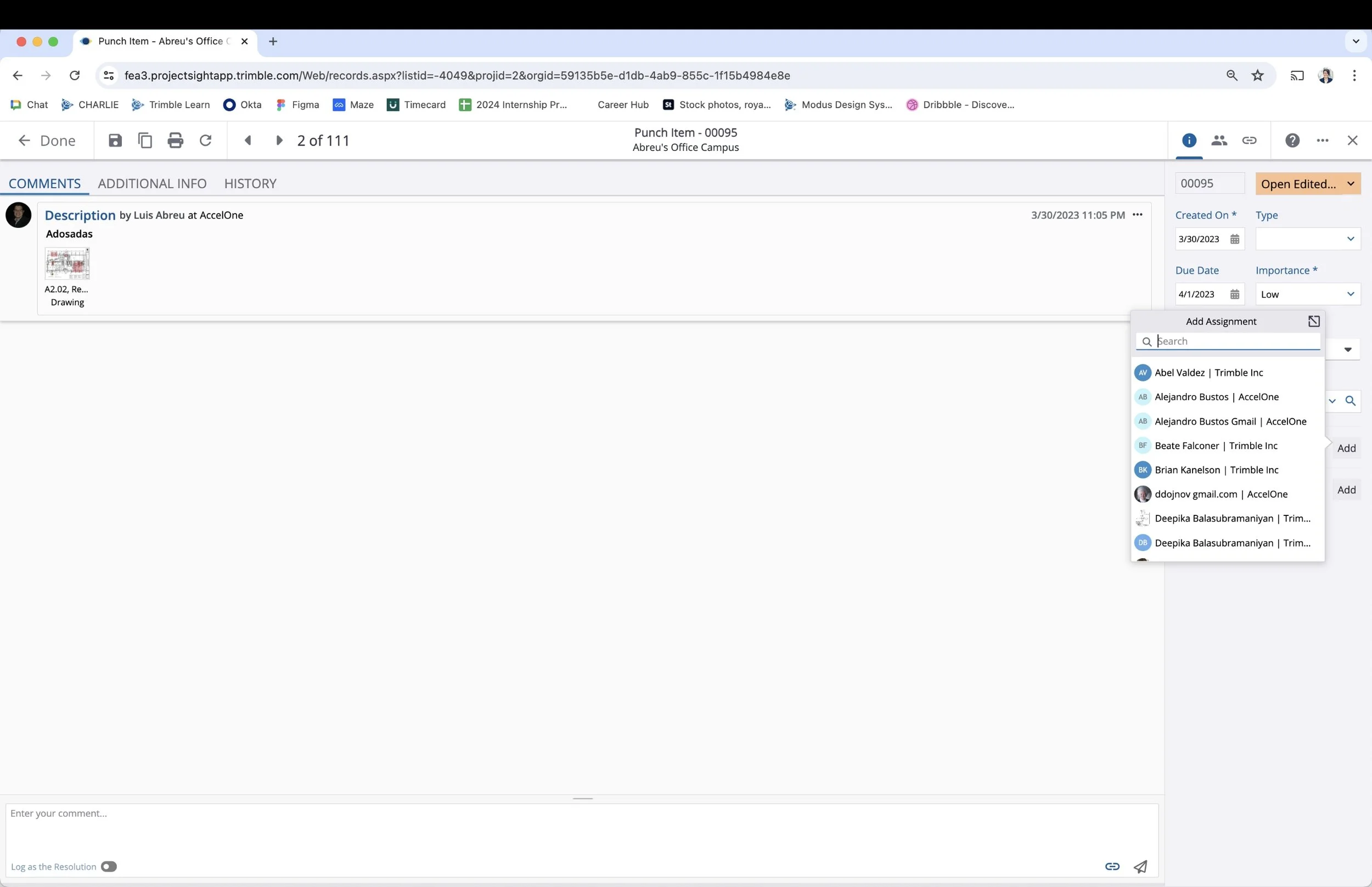Image resolution: width=1372 pixels, height=887 pixels.
Task: Print the punch item
Action: point(175,141)
